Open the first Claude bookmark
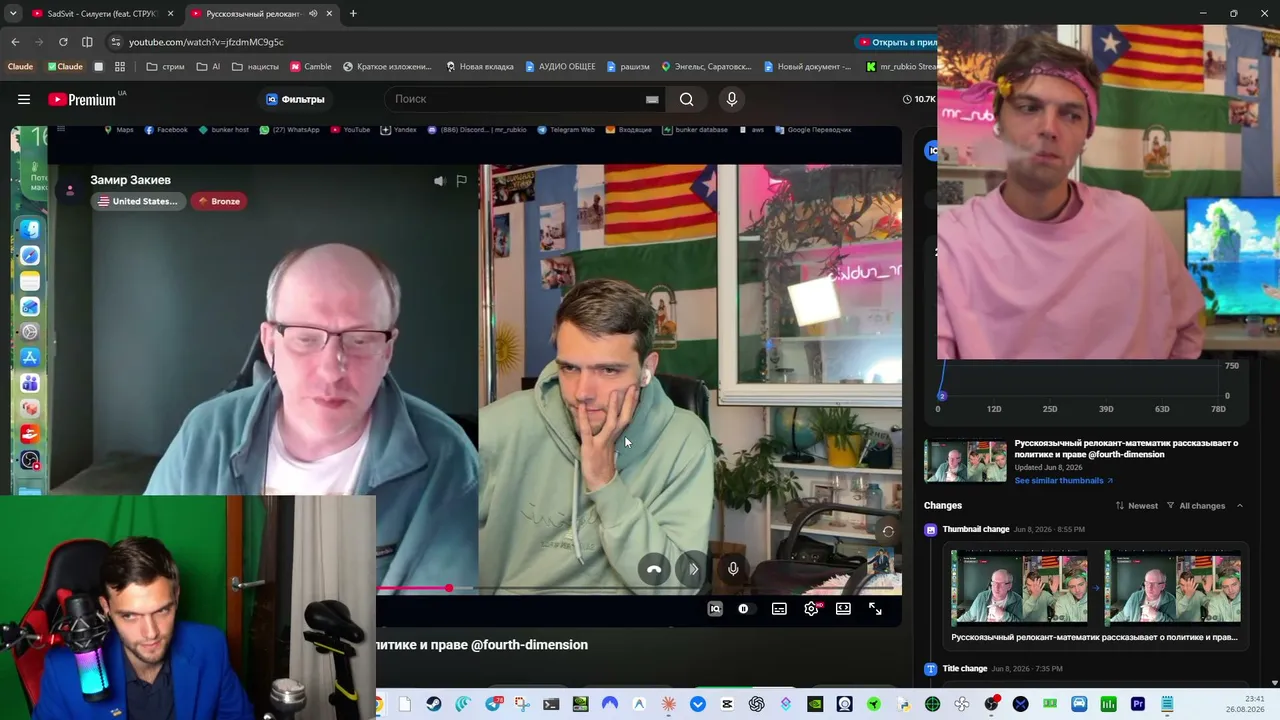The image size is (1280, 720). coord(20,67)
